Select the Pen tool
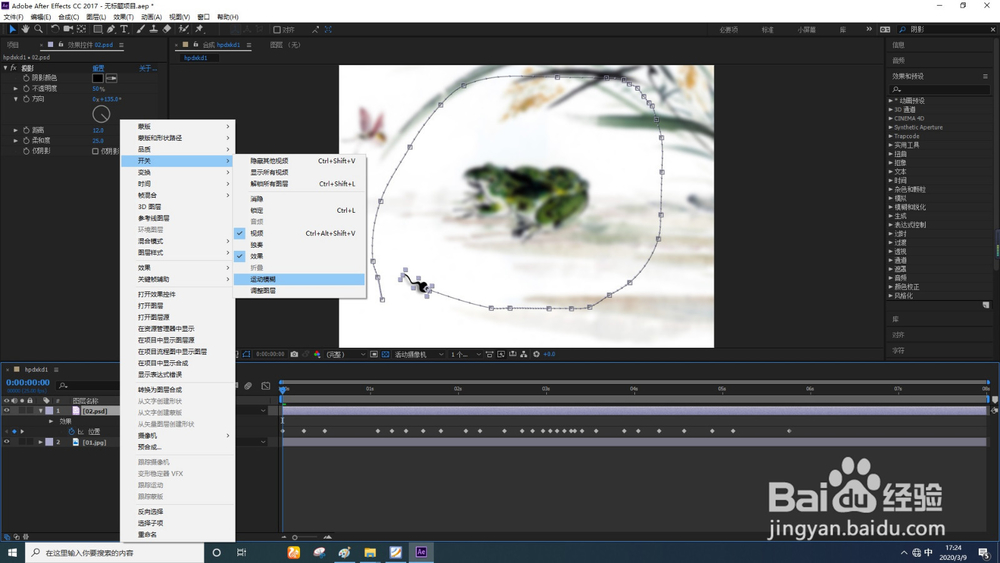The image size is (1000, 563). [x=111, y=29]
